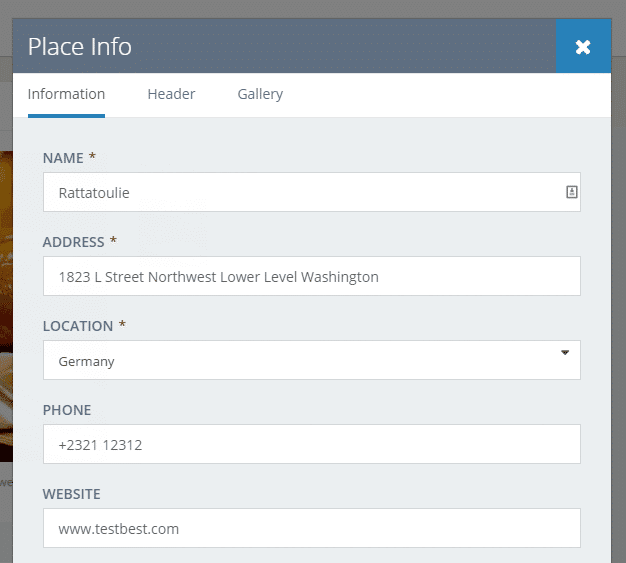Click the Place Info dialog title
The image size is (626, 563).
[80, 47]
